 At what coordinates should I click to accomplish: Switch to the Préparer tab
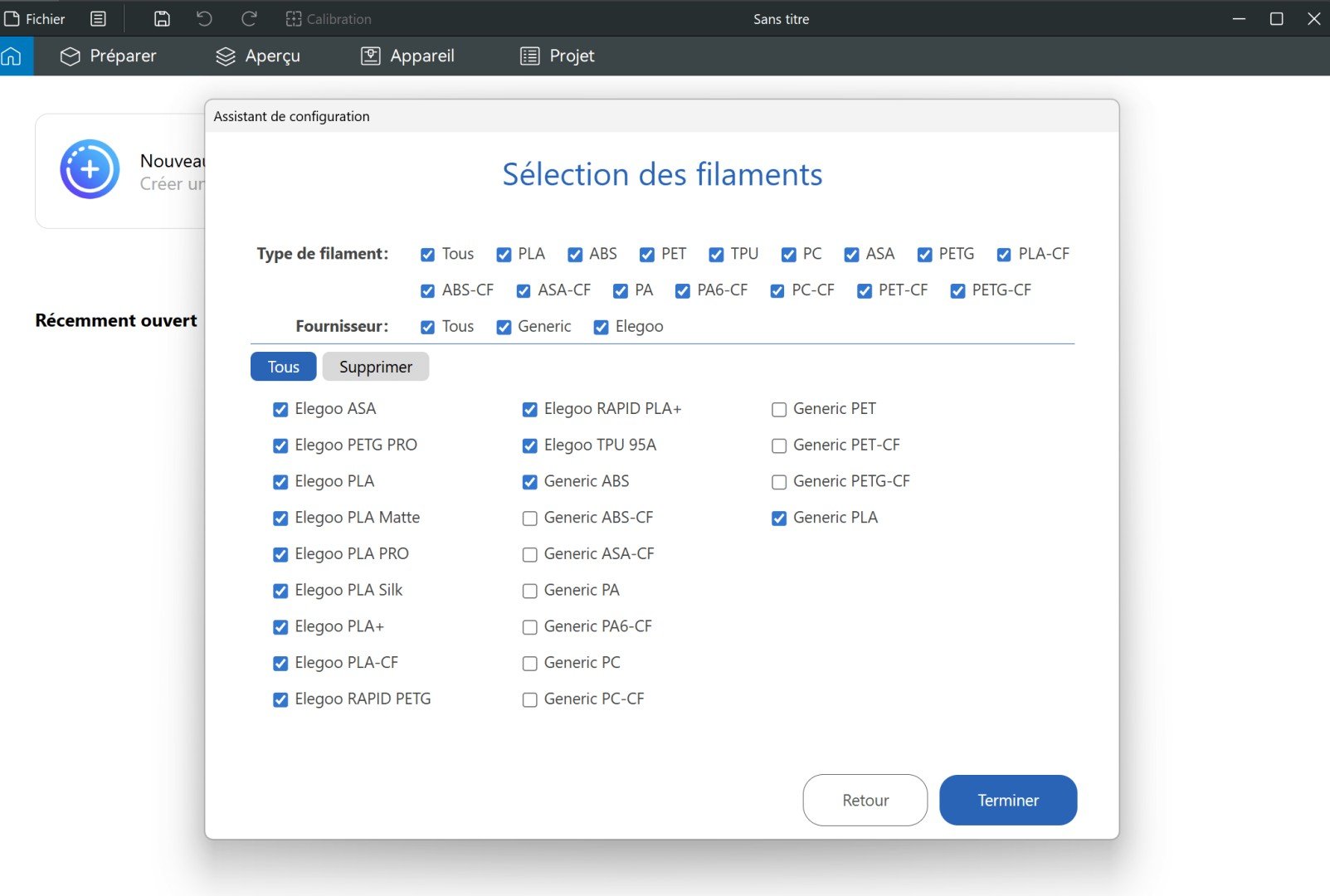(x=108, y=56)
